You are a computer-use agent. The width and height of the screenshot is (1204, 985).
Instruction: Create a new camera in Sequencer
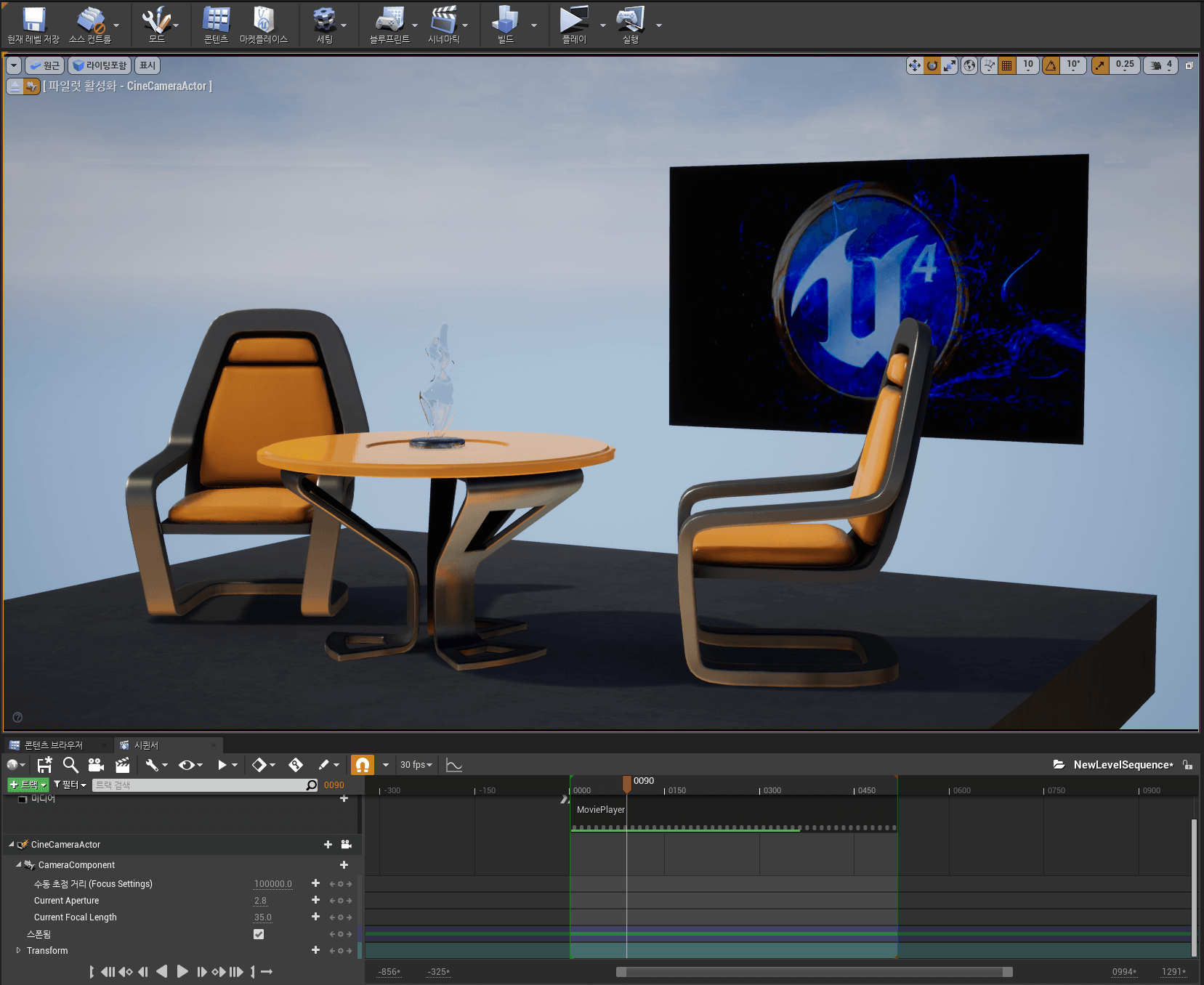96,765
